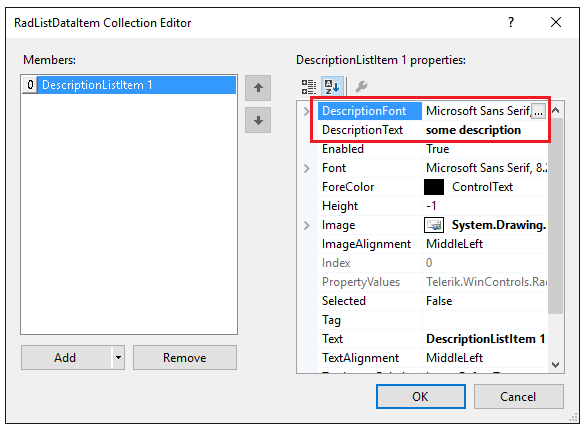Move selected member up
This screenshot has width=586, height=431.
[258, 88]
